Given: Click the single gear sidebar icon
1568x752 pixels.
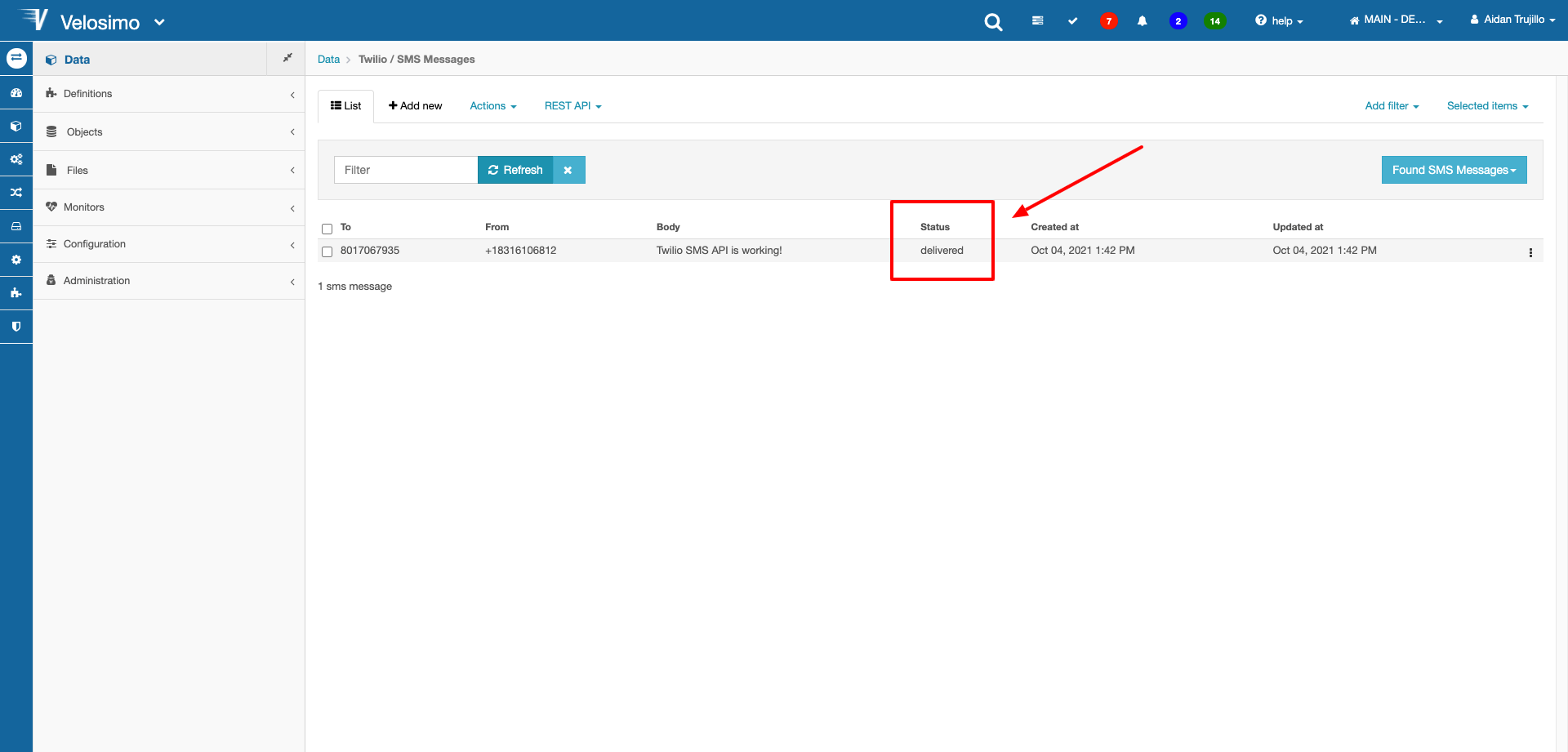Looking at the screenshot, I should point(16,260).
